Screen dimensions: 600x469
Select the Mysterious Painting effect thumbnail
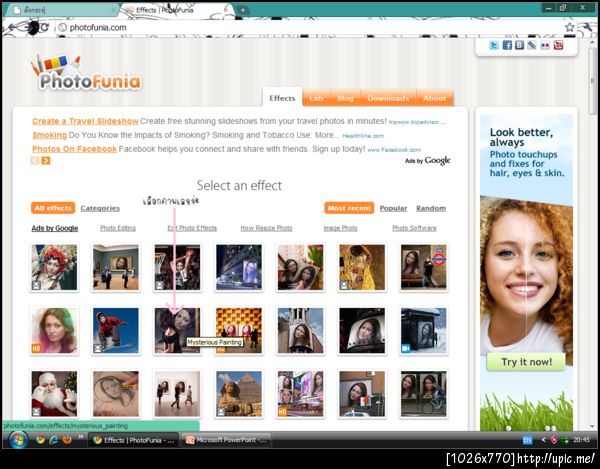pos(177,330)
